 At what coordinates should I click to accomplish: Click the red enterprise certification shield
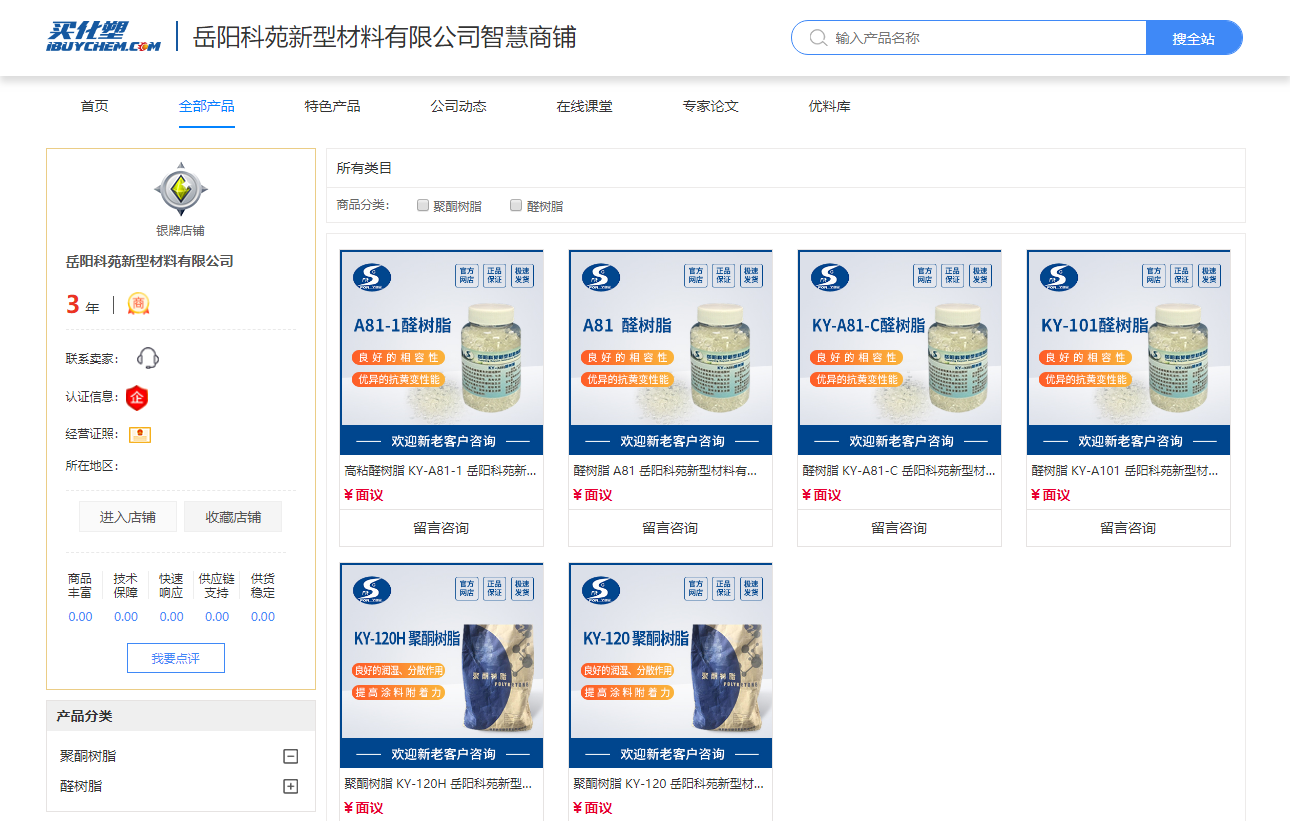[x=137, y=397]
